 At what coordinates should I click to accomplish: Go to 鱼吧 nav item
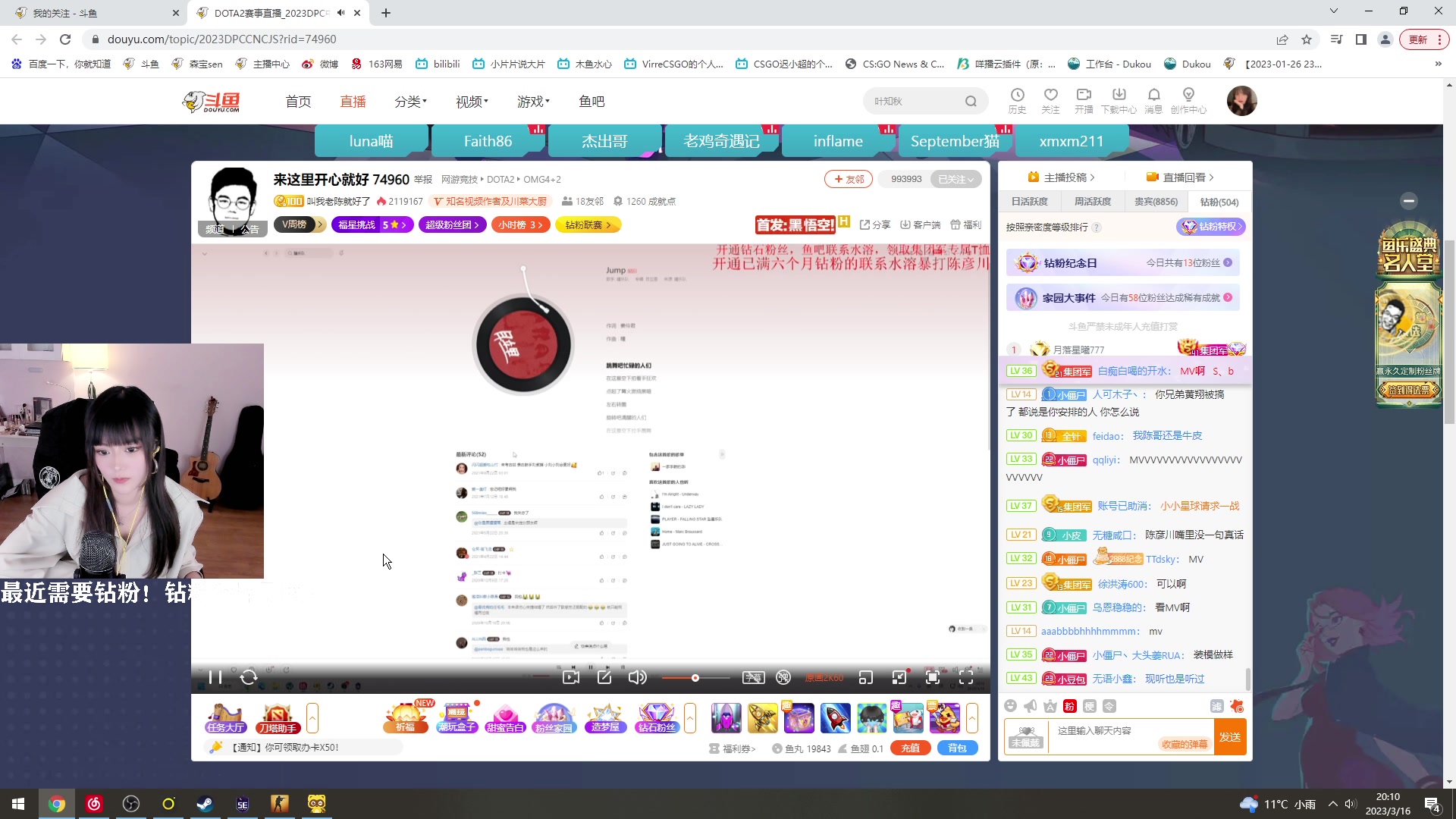pyautogui.click(x=591, y=102)
